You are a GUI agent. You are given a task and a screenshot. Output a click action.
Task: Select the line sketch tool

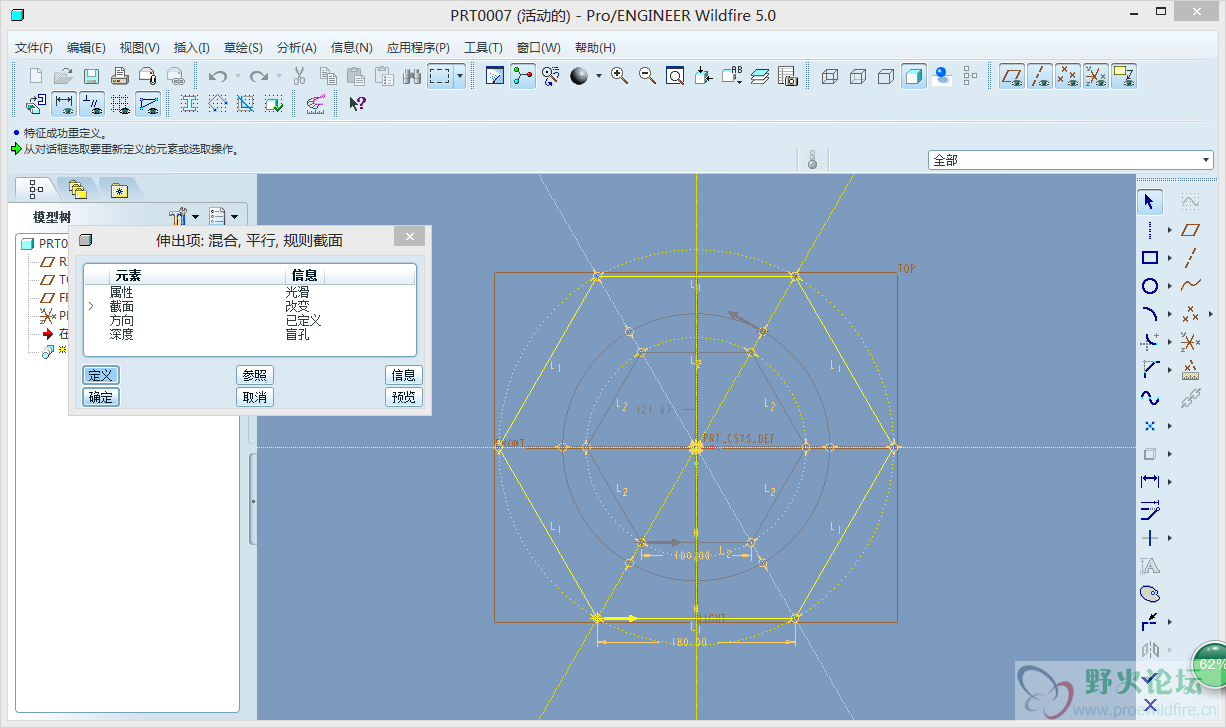(x=1150, y=230)
